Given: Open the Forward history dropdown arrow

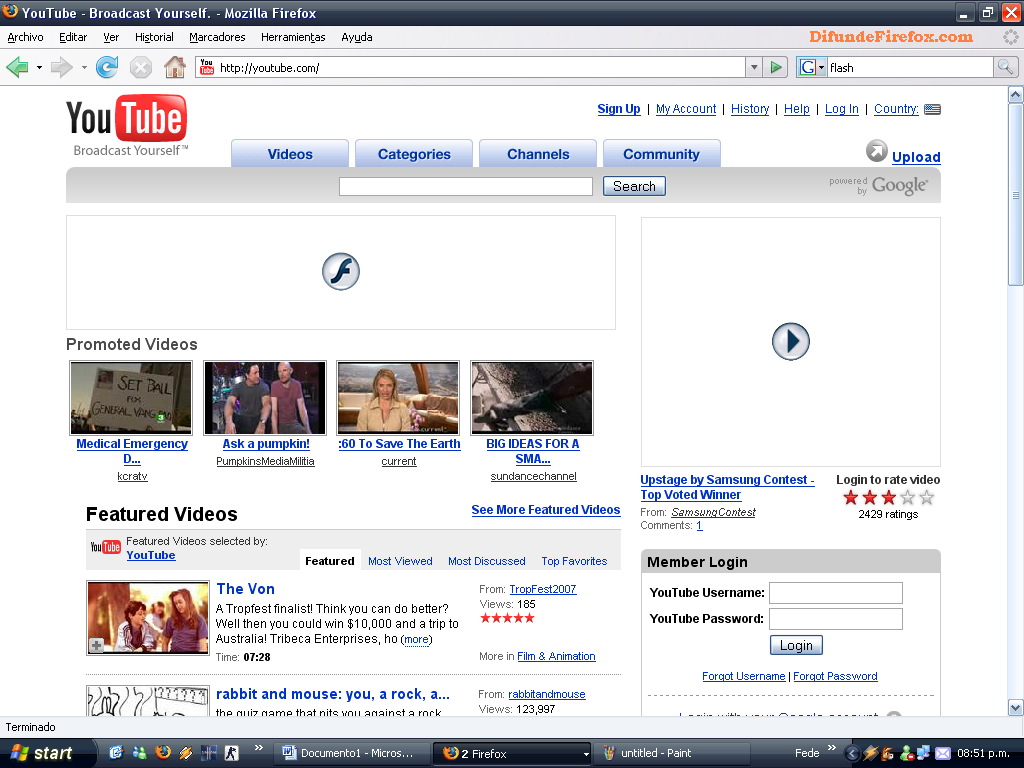Looking at the screenshot, I should tap(84, 67).
